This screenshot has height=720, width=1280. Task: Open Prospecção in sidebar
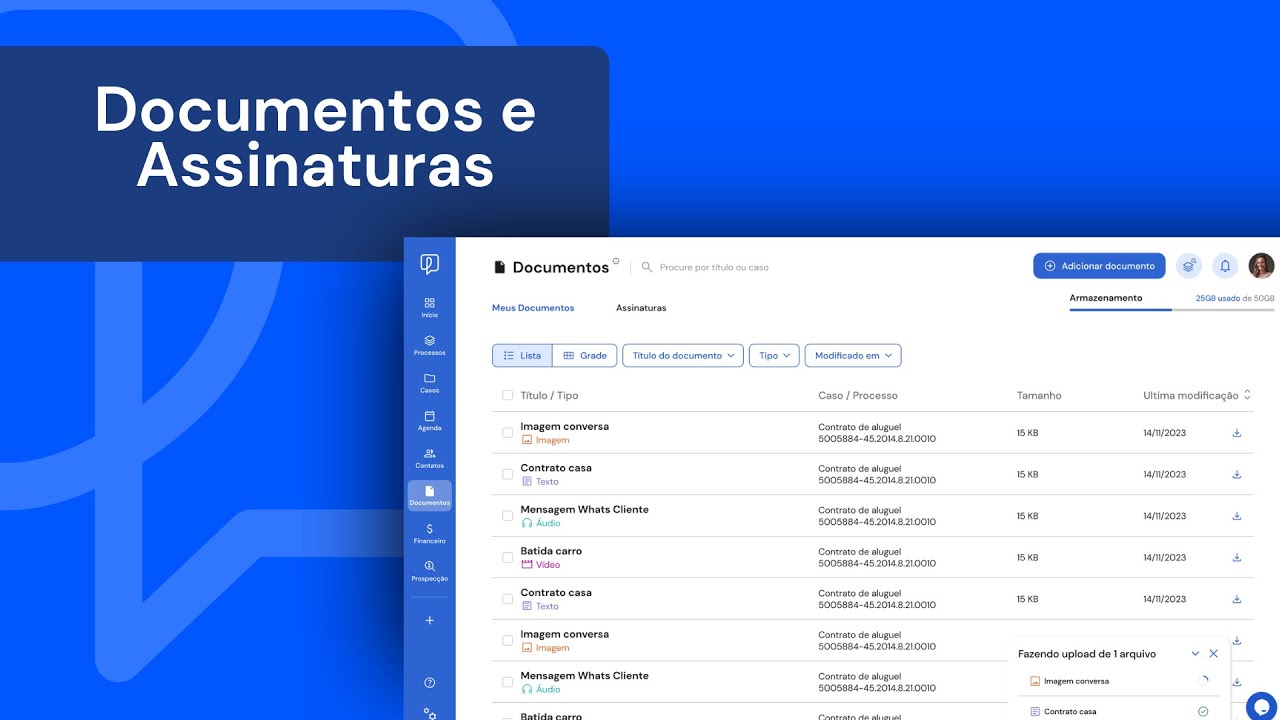tap(429, 571)
